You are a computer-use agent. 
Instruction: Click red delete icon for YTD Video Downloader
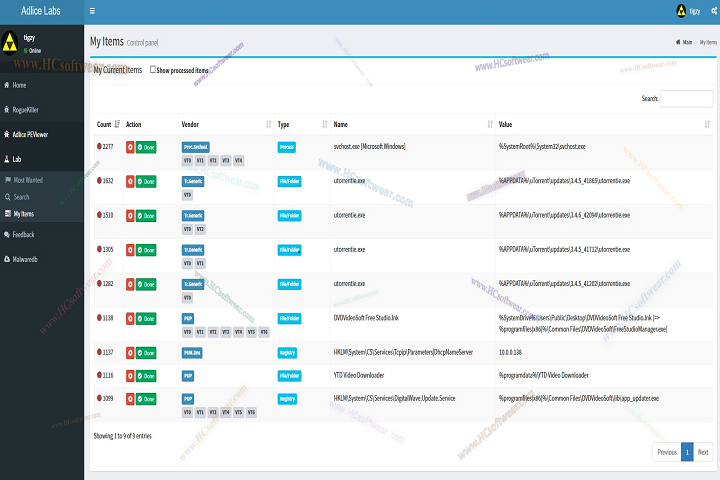131,375
